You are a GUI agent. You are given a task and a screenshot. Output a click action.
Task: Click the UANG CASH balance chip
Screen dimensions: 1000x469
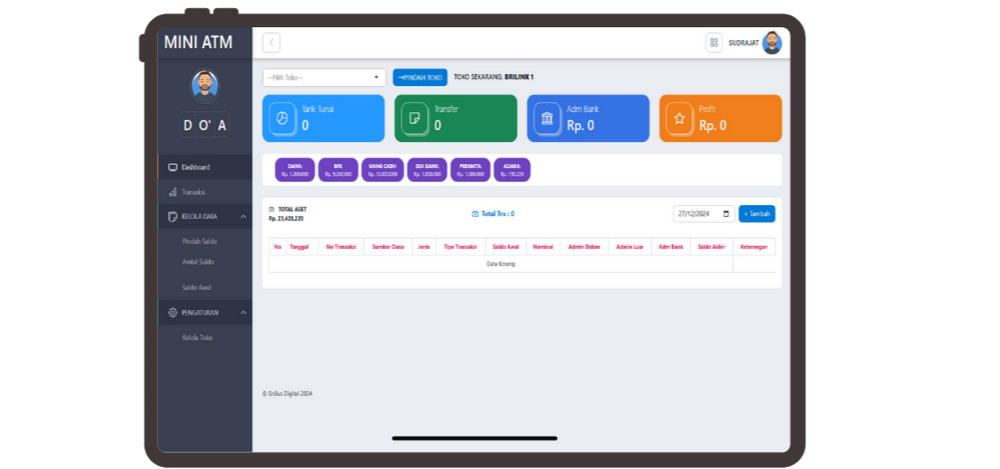click(x=383, y=170)
